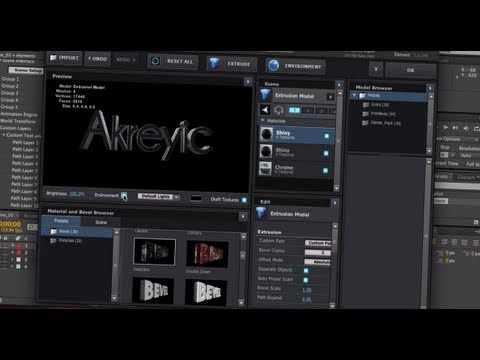Open the Edit panel options arrow
This screenshot has width=480, height=360.
tap(334, 202)
